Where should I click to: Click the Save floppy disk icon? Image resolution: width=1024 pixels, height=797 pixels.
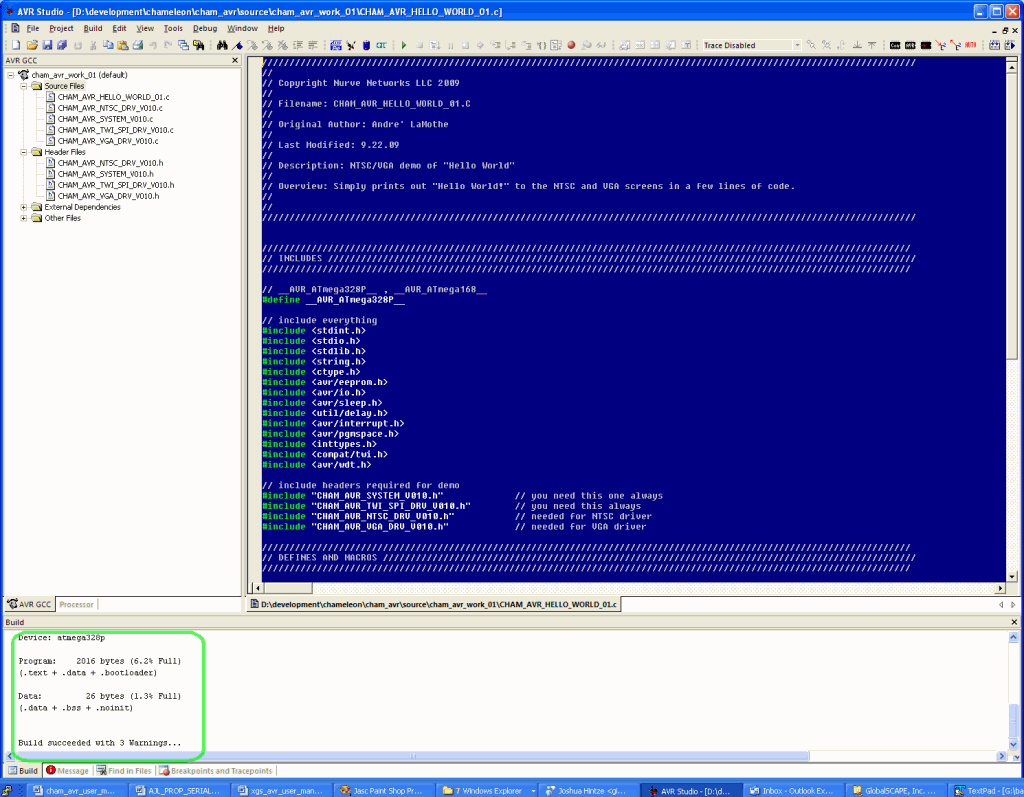point(47,45)
